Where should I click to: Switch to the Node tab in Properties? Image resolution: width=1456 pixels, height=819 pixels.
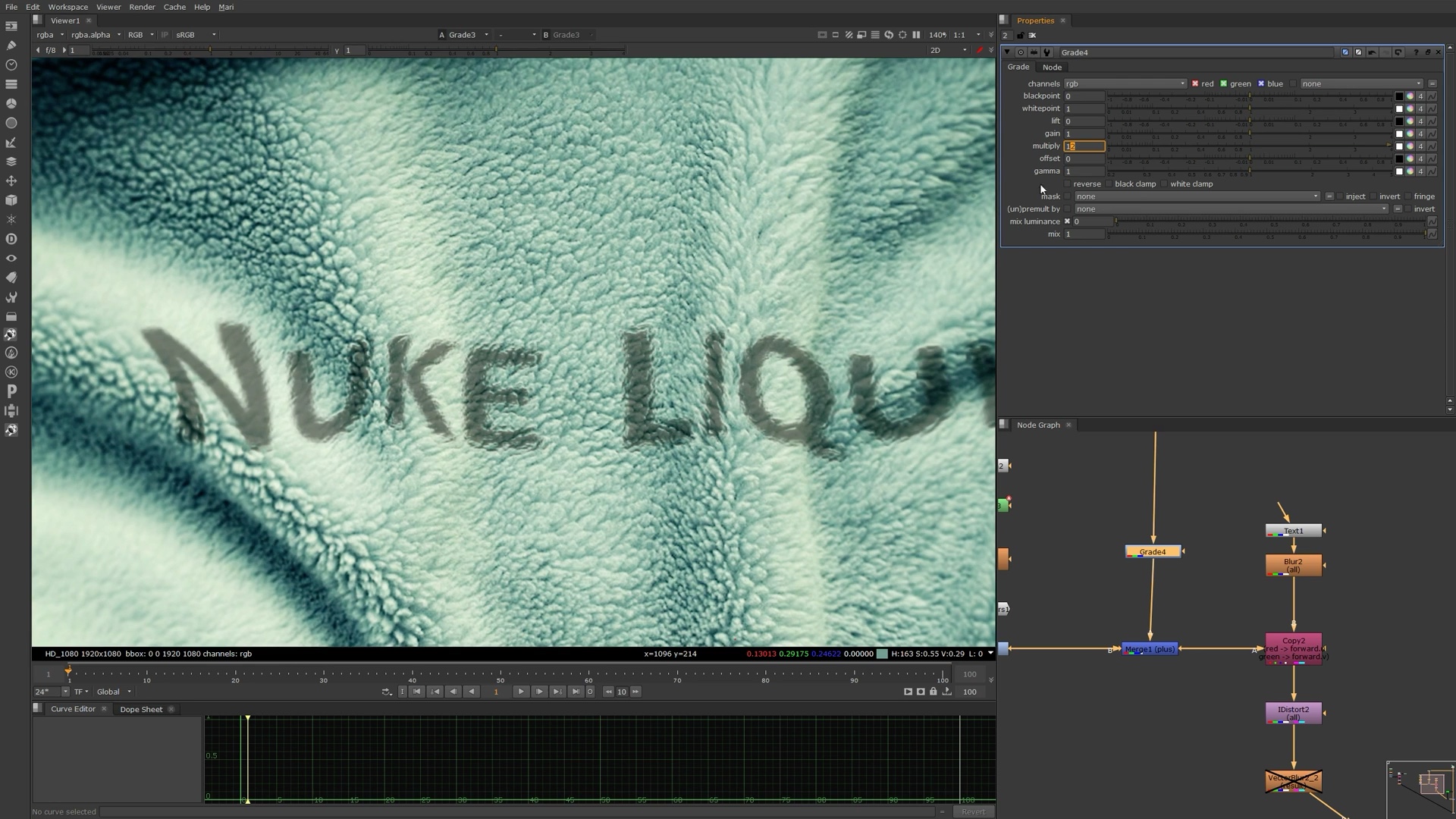(x=1052, y=66)
